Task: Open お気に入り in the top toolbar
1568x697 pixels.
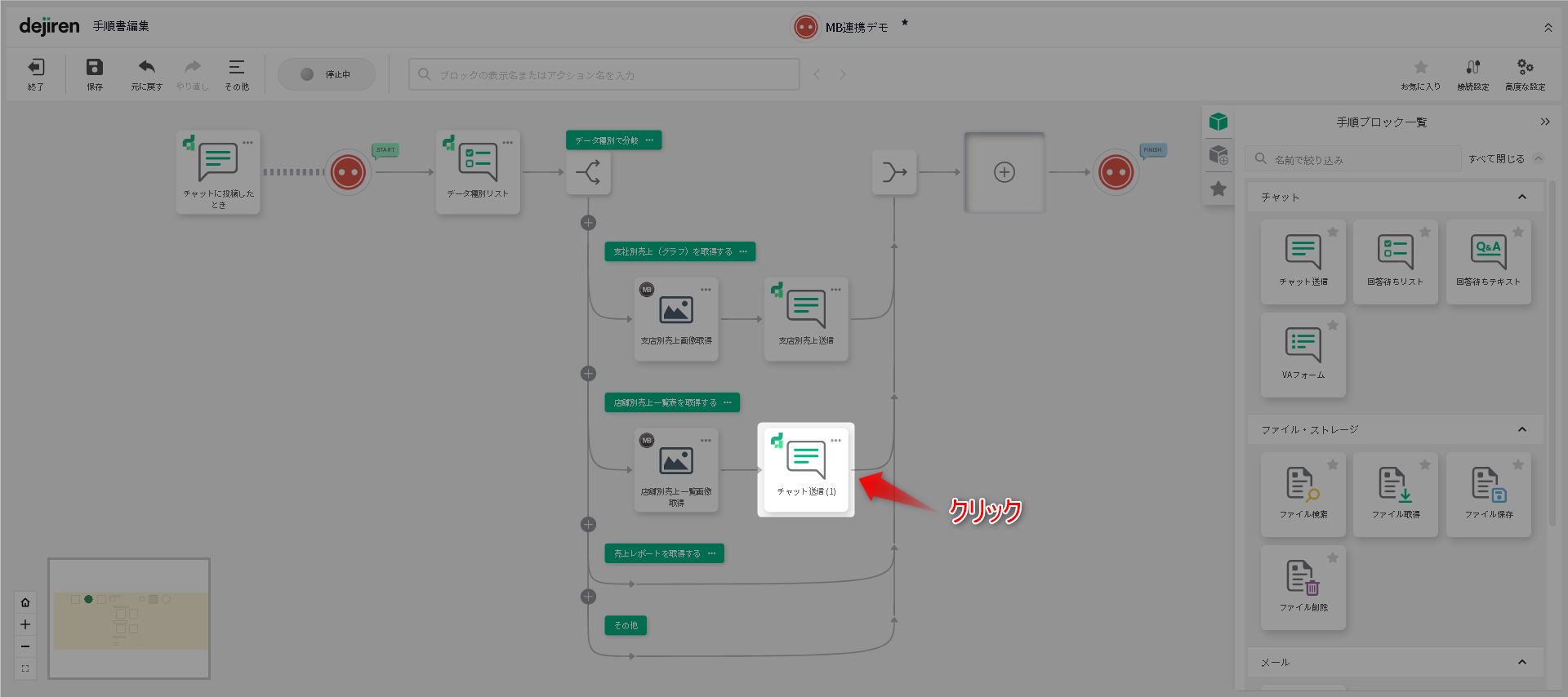Action: coord(1421,73)
